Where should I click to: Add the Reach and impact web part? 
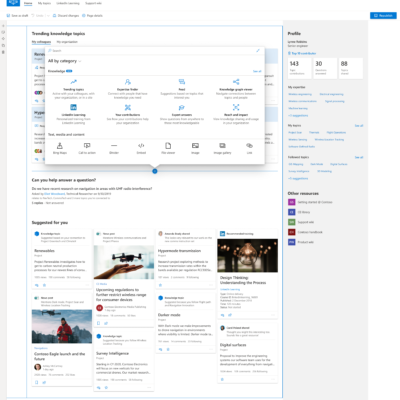click(x=236, y=114)
